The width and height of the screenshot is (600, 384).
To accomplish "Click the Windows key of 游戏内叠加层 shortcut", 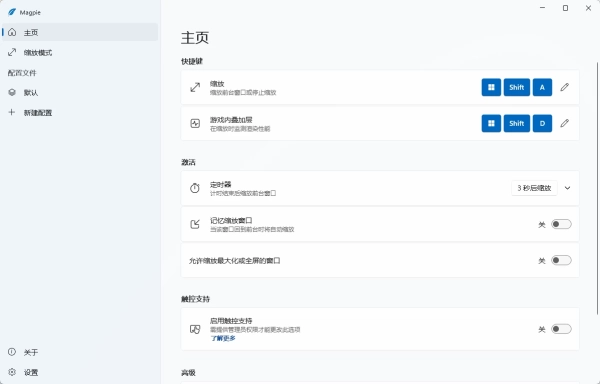I will click(x=491, y=123).
